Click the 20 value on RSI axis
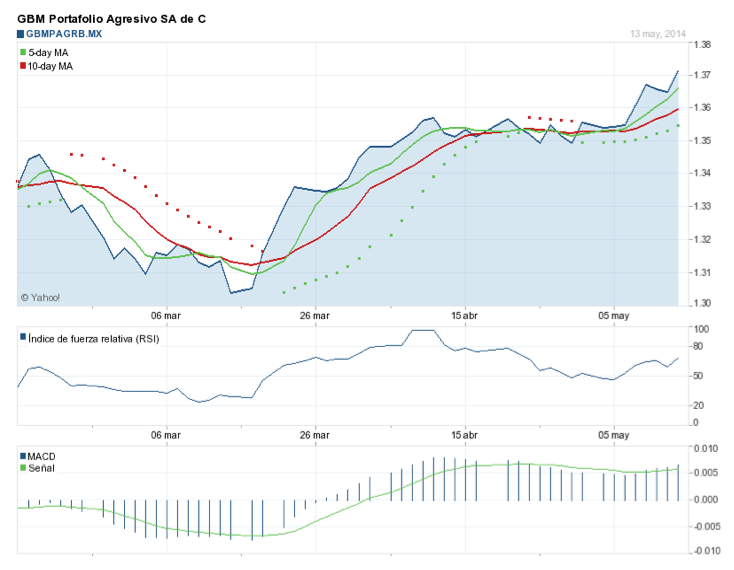 [x=698, y=406]
